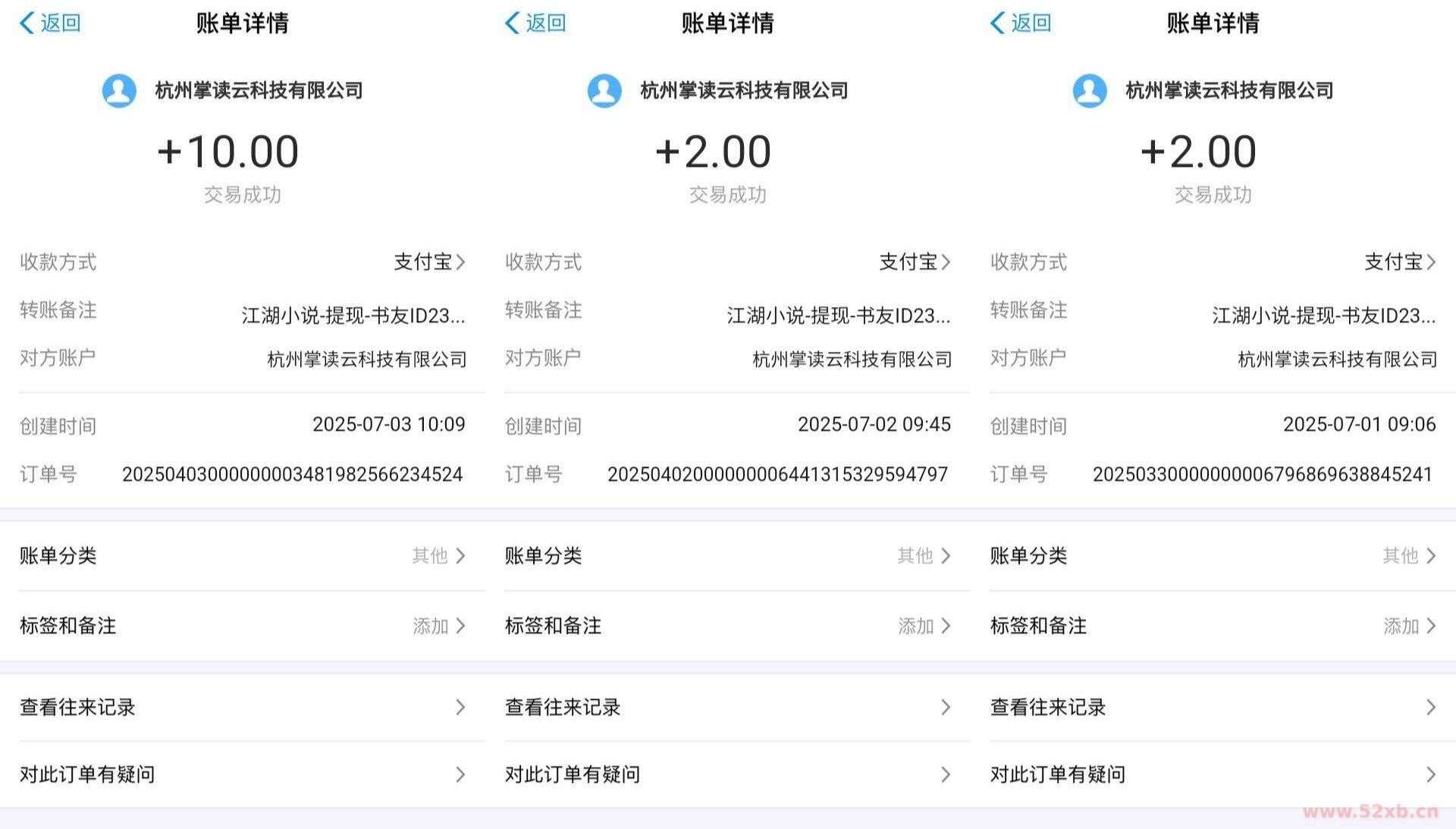Tap the avatar icon in the middle bill panel

pos(604,91)
